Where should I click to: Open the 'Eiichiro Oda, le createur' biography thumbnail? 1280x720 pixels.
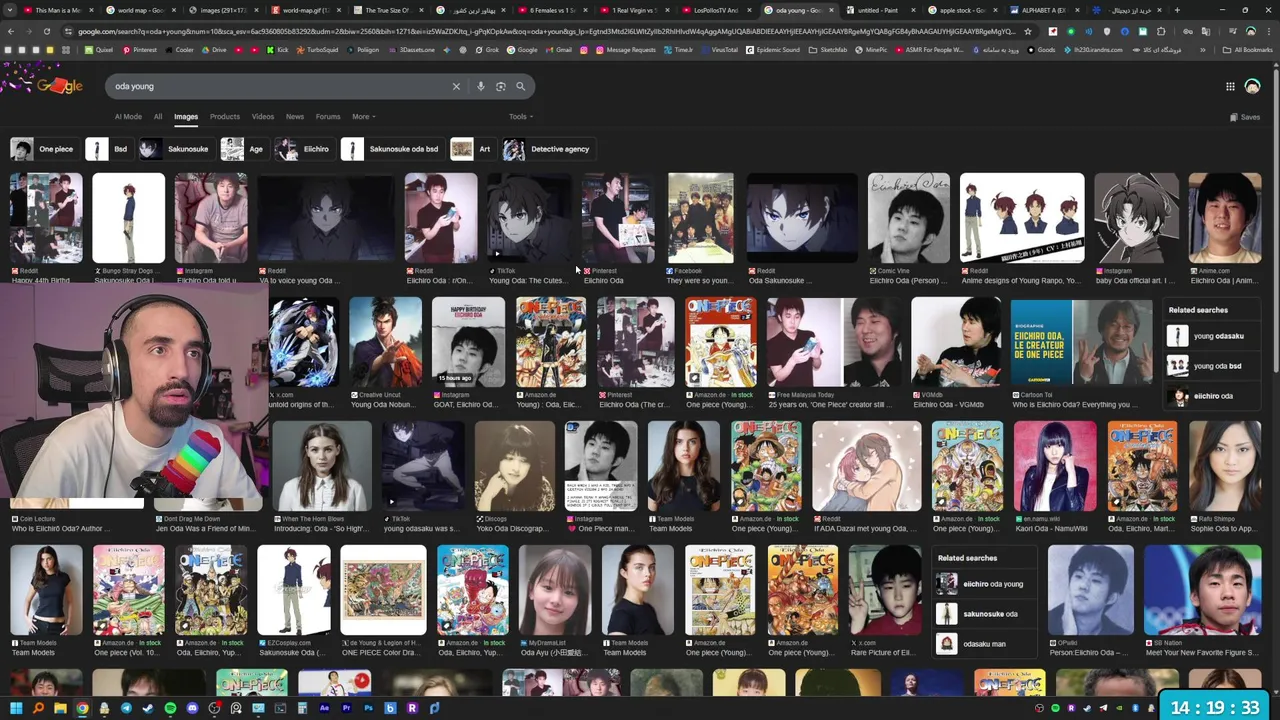click(x=1081, y=342)
